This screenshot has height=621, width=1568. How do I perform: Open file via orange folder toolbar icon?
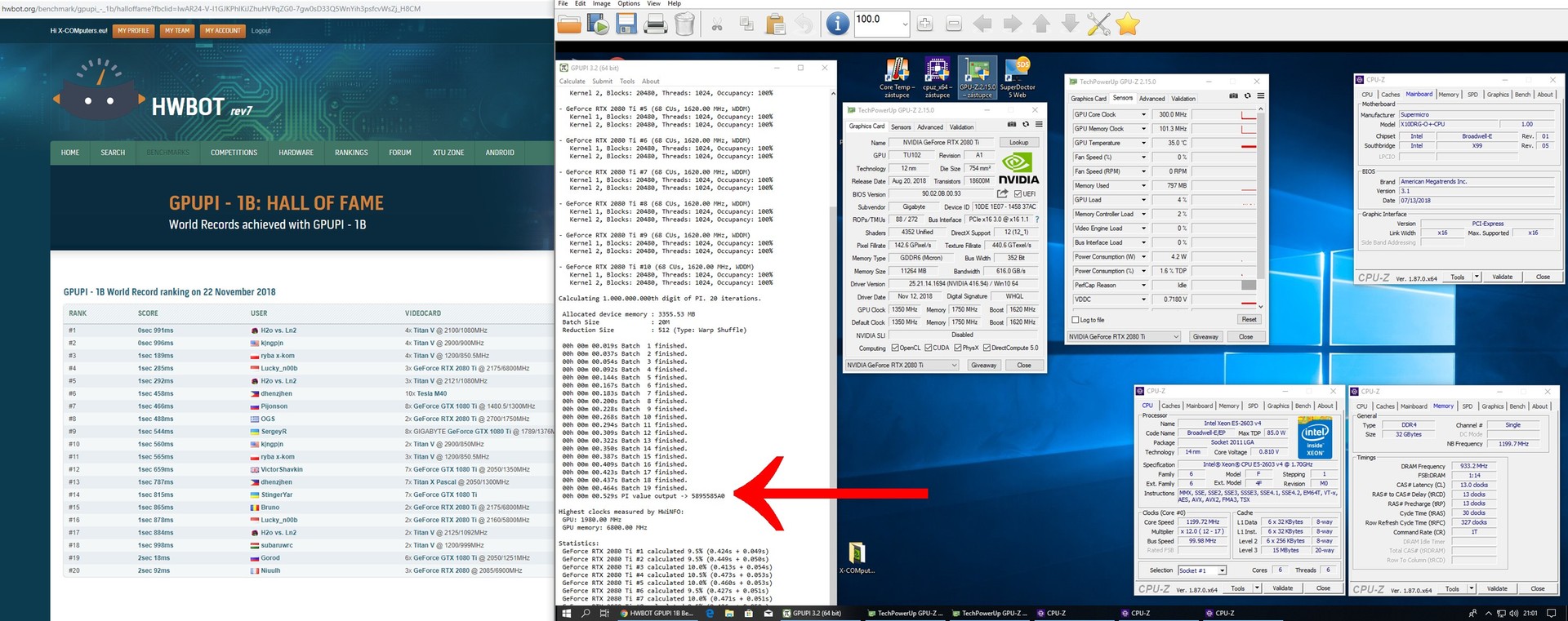(569, 24)
